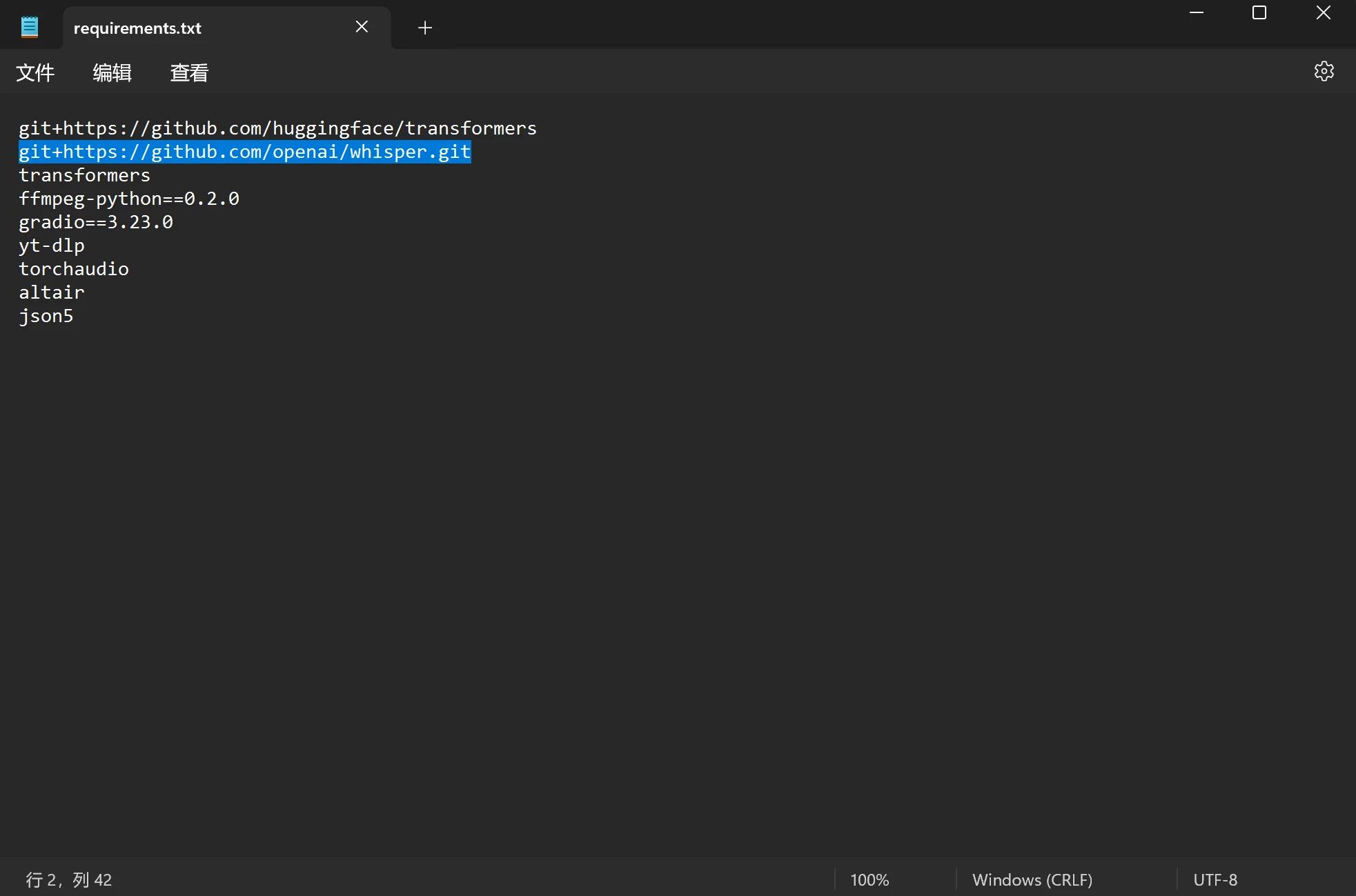Maximize the Notepad window
The width and height of the screenshot is (1356, 896).
(1259, 12)
